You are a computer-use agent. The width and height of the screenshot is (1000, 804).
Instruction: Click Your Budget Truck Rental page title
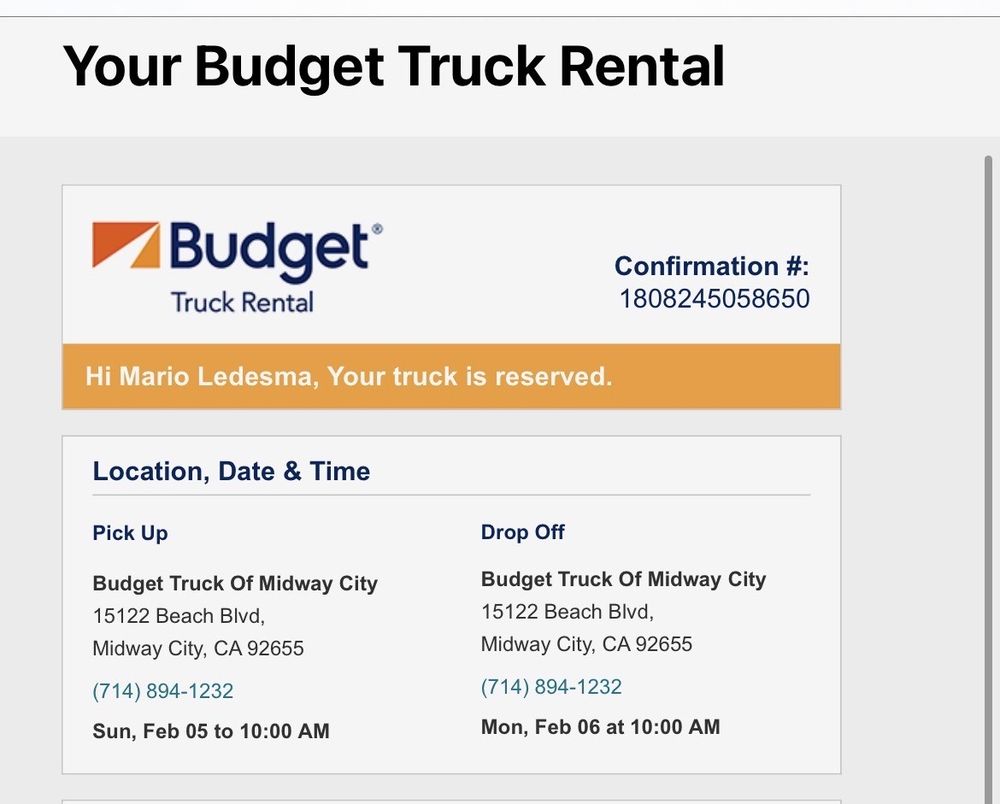pos(394,66)
